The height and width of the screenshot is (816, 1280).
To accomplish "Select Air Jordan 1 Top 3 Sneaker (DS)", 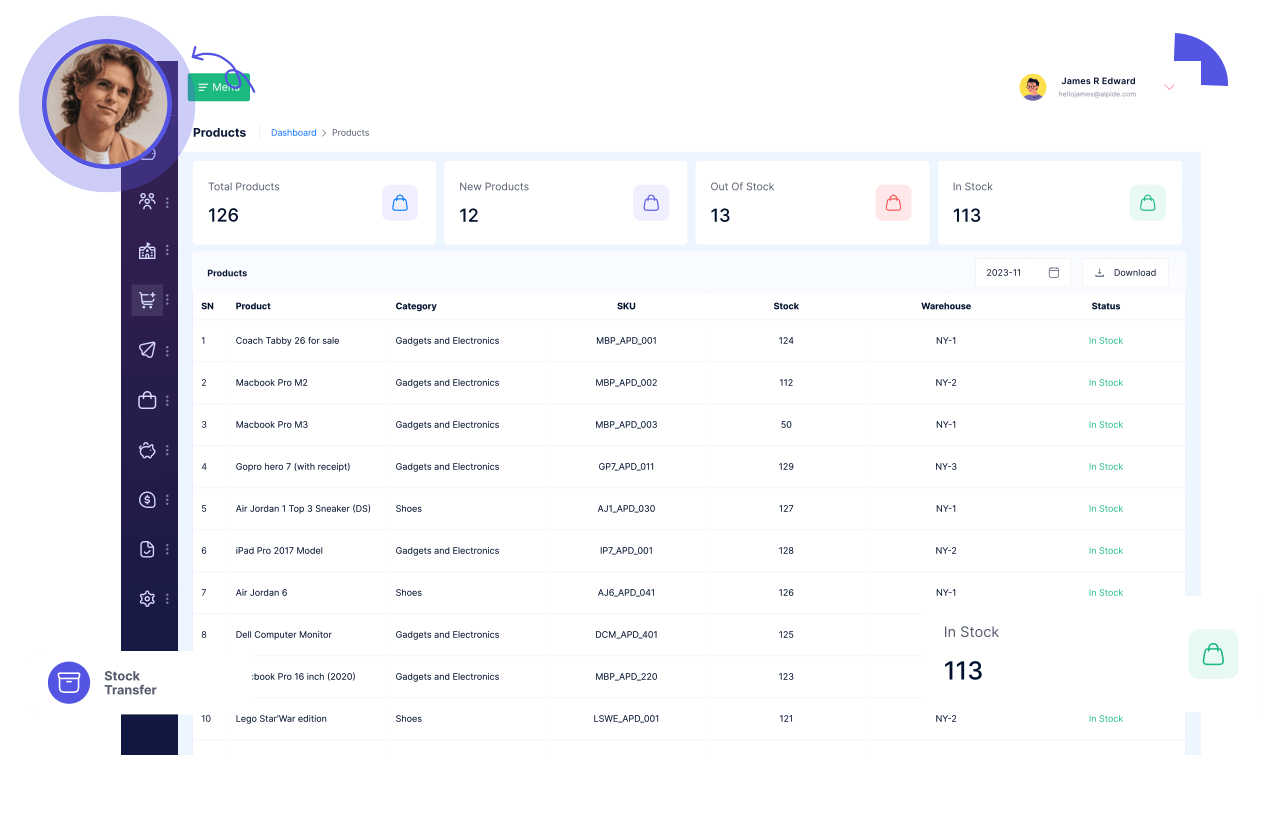I will [303, 509].
